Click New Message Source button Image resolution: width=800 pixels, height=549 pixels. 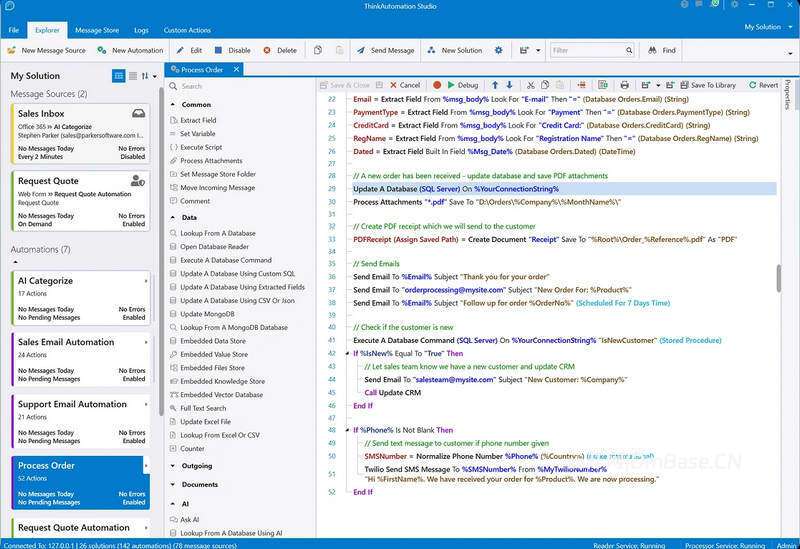(x=46, y=50)
